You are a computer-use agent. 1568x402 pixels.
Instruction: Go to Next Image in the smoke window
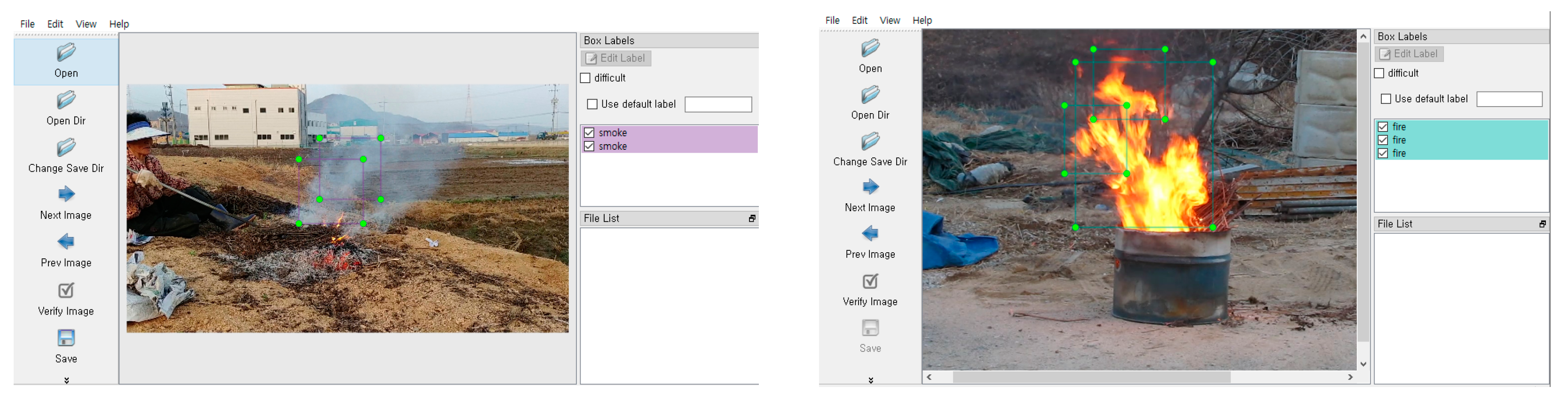(66, 194)
